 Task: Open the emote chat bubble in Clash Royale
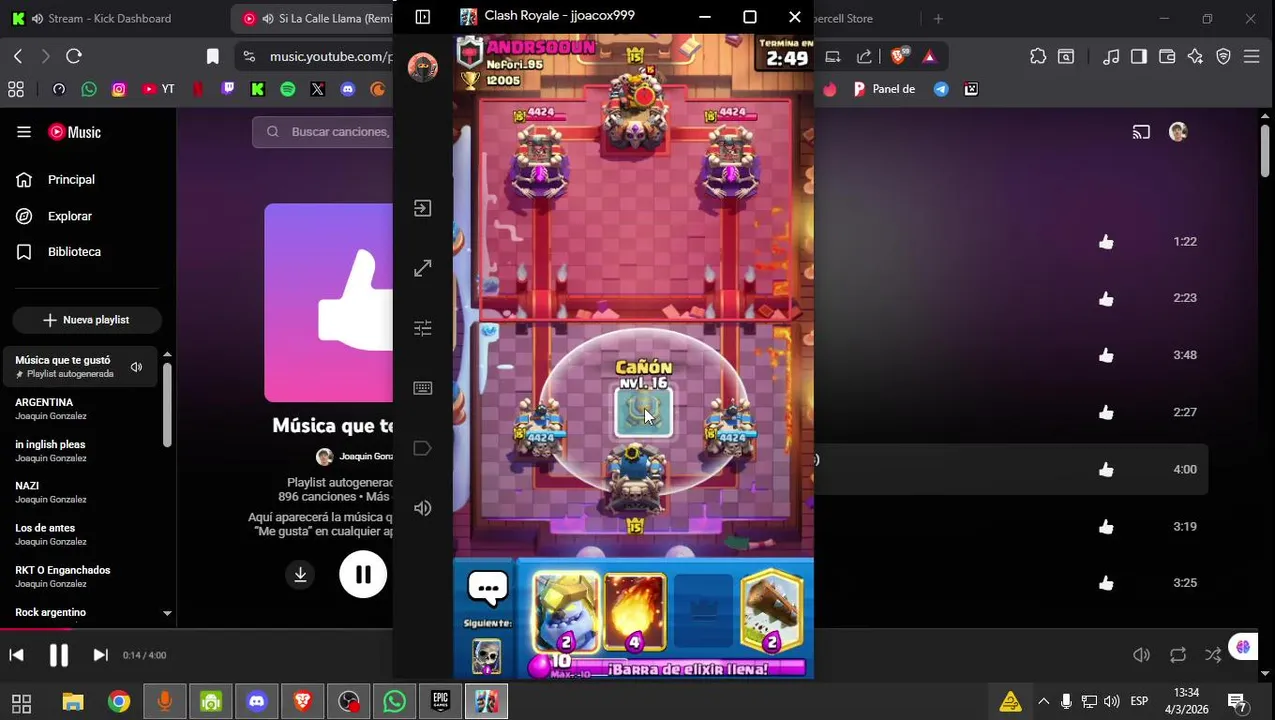click(x=488, y=589)
